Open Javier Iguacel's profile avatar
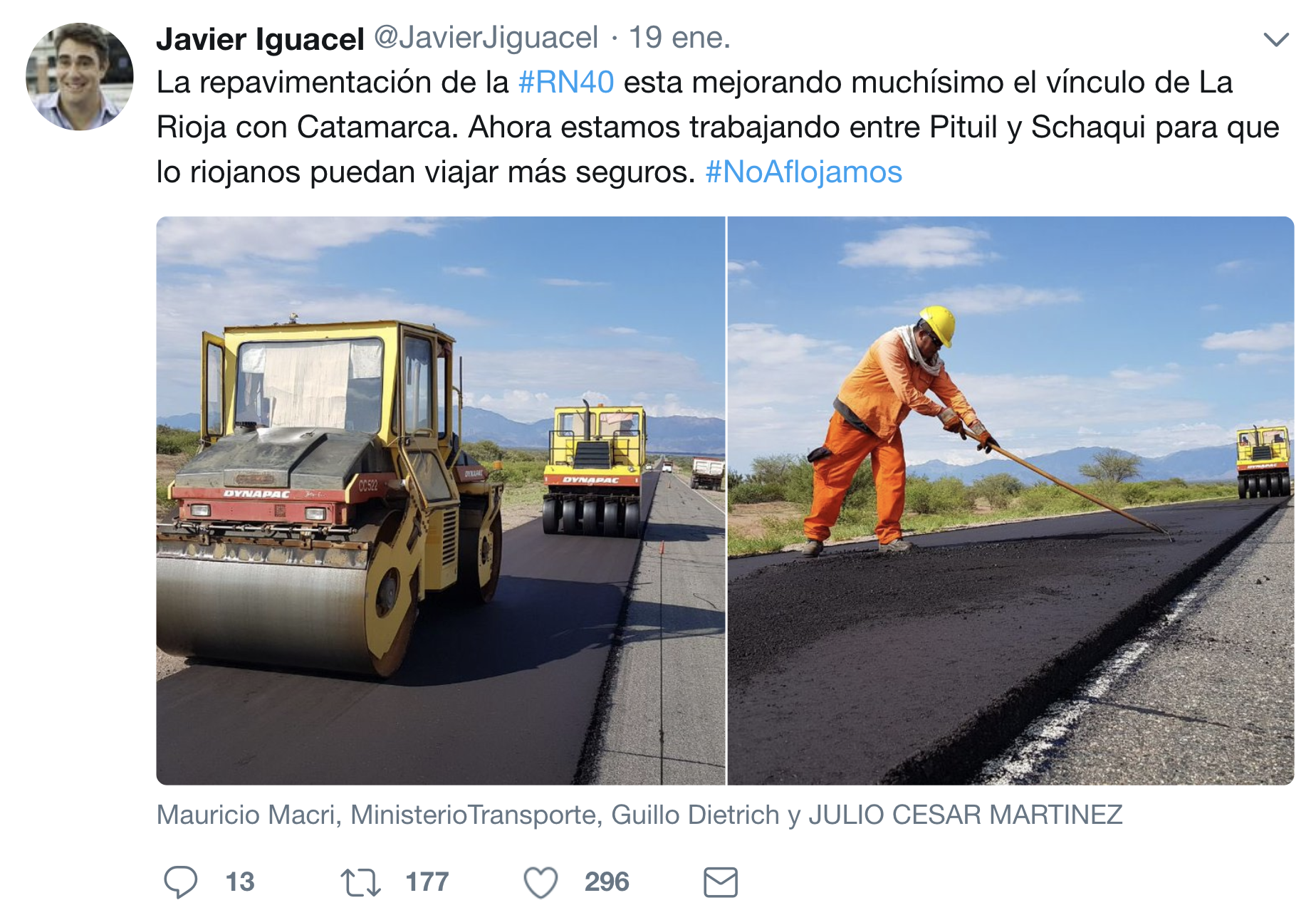This screenshot has width=1316, height=920. coord(80,76)
